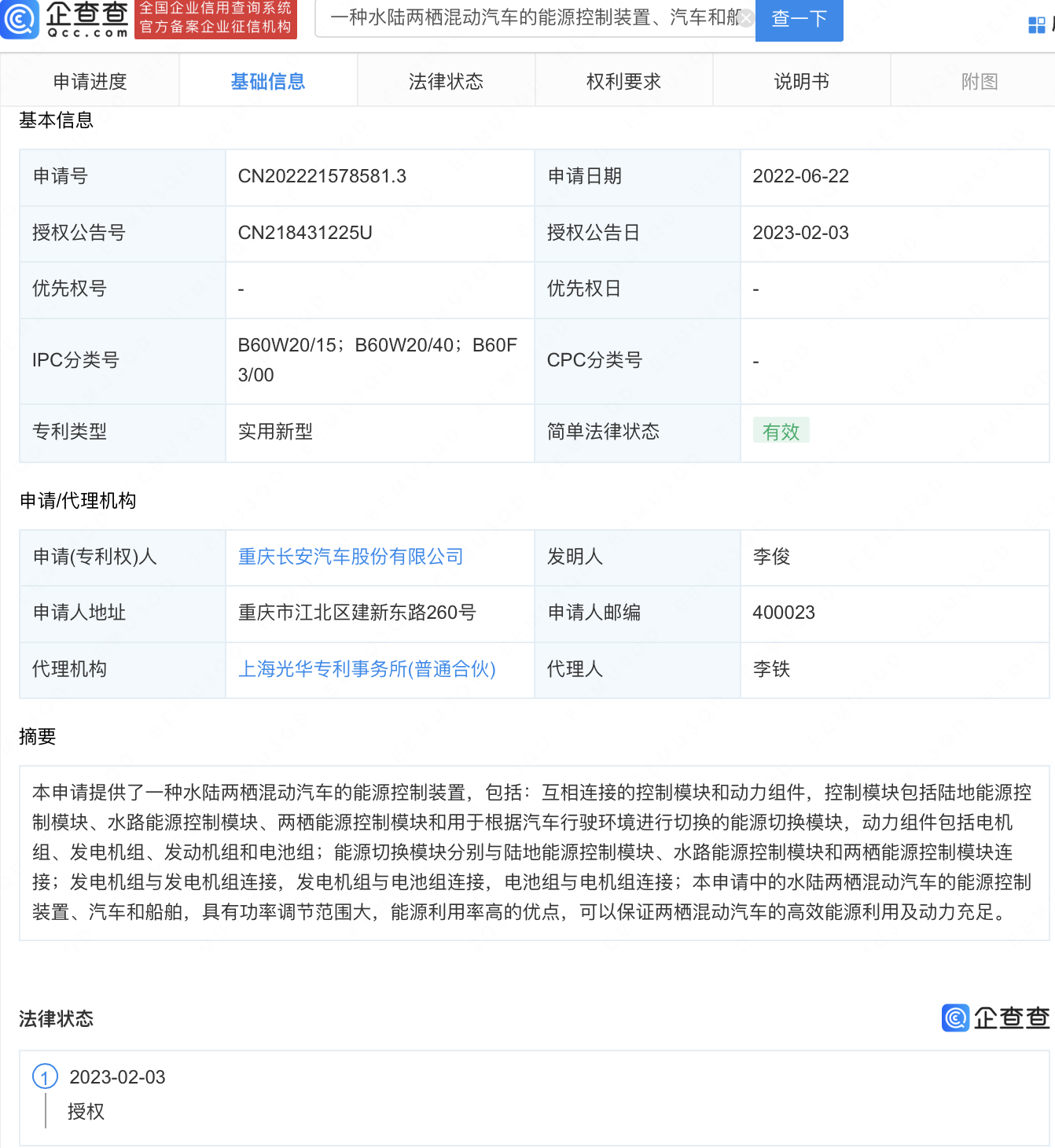Open the 重庆长安汽车股份有限公司 company link
Image resolution: width=1055 pixels, height=1148 pixels.
pyautogui.click(x=350, y=557)
